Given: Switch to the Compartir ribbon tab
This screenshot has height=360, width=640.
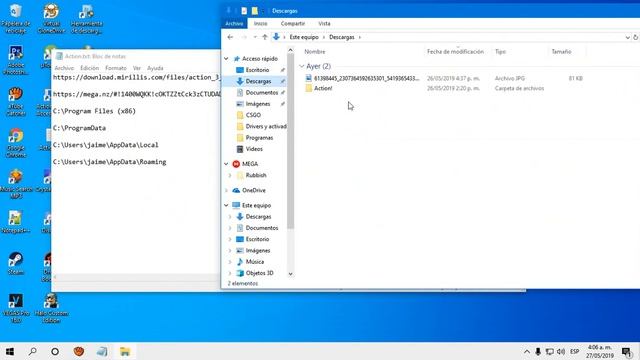Looking at the screenshot, I should tap(293, 24).
